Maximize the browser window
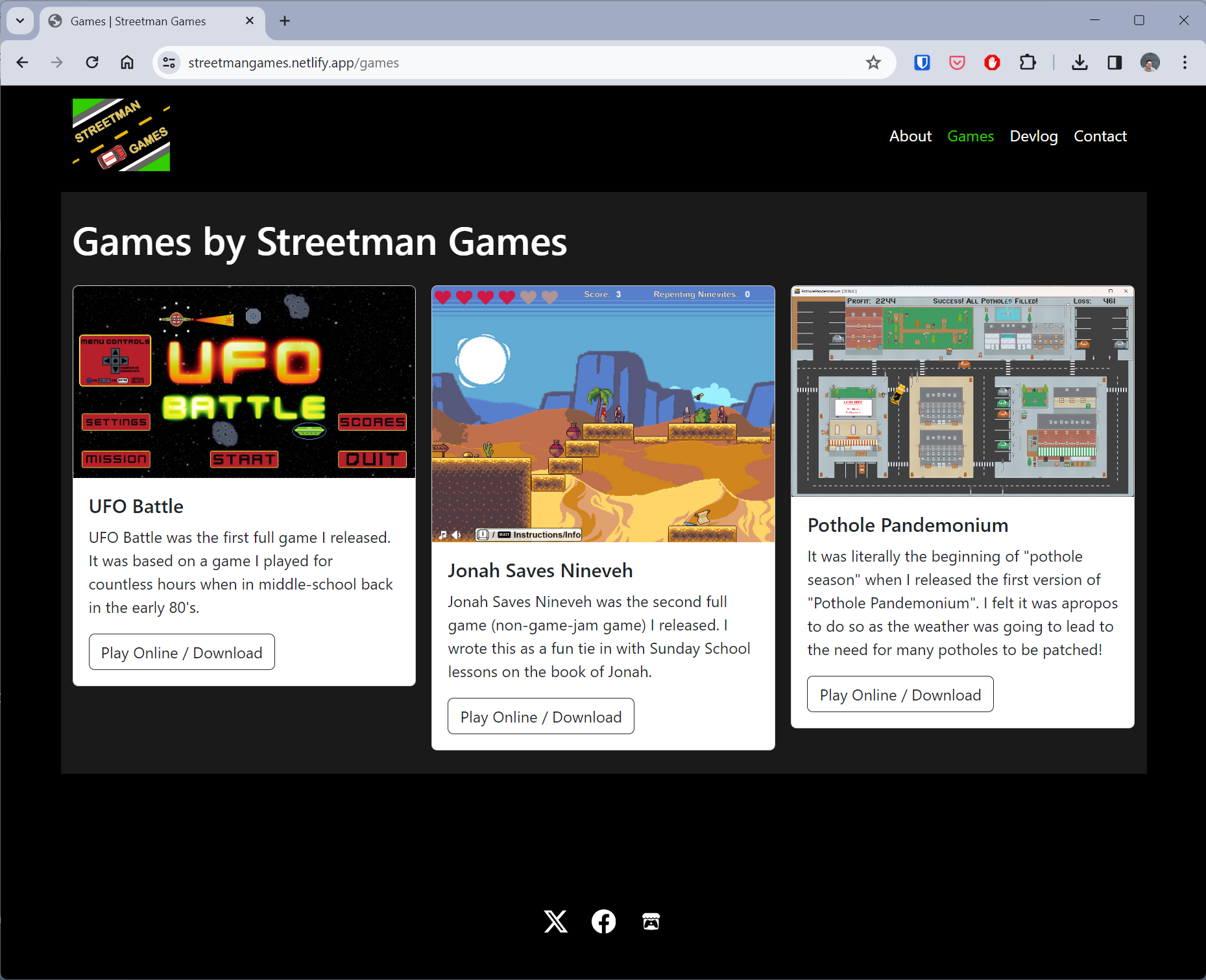Viewport: 1206px width, 980px height. point(1139,20)
